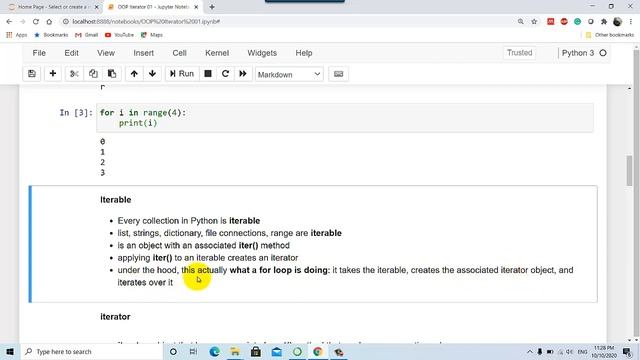Insert a cell below with plus icon
This screenshot has height=360, width=640.
[53, 74]
